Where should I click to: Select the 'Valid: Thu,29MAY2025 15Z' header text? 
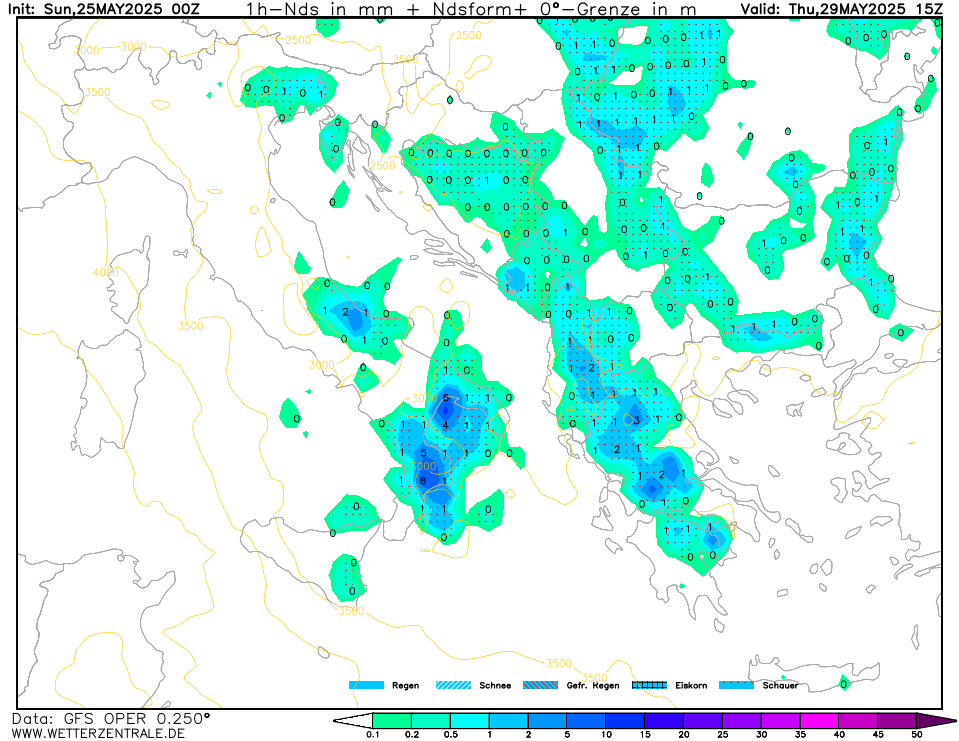[842, 9]
